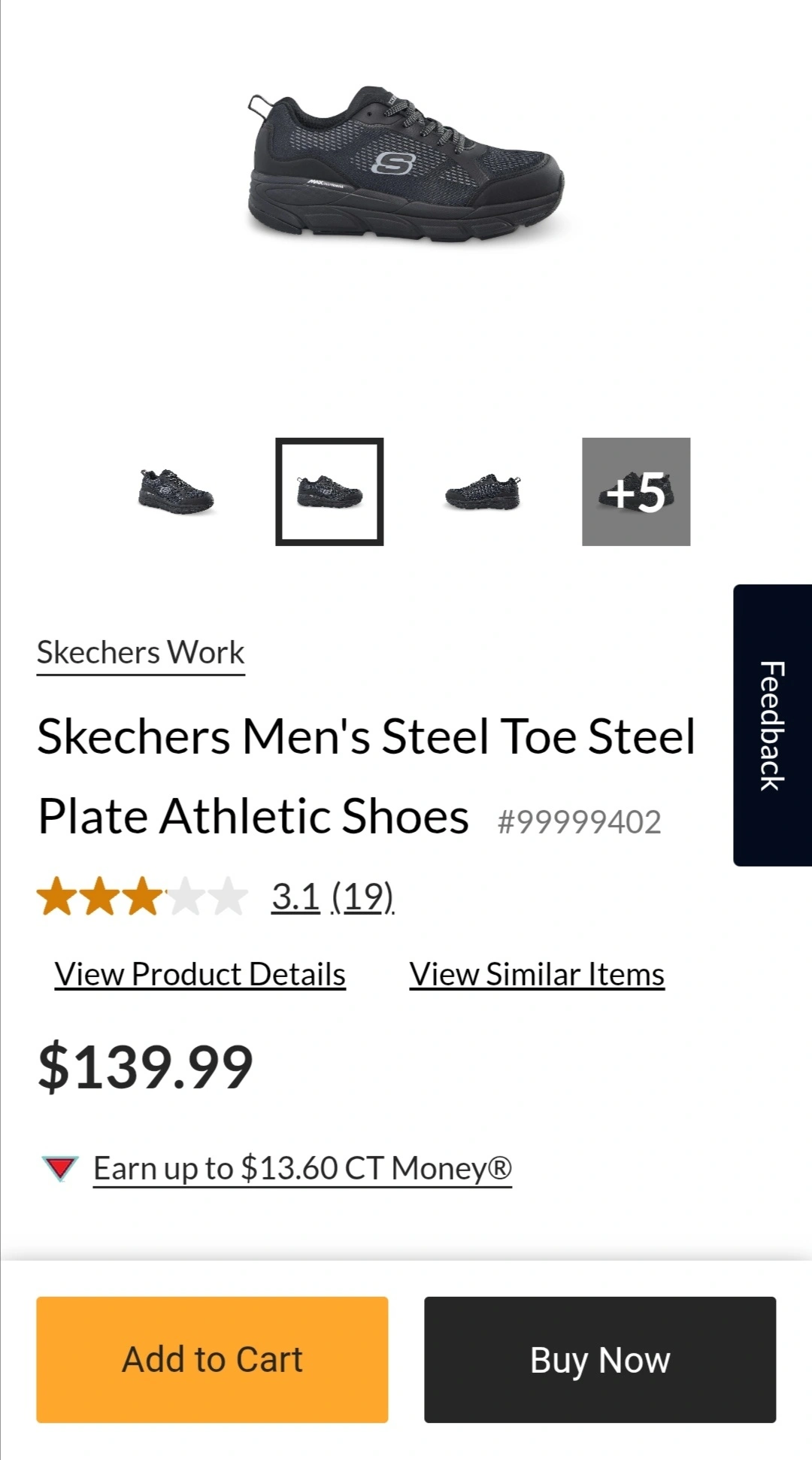Open the (19) reviews count link
Screen dimensions: 812x1460
point(362,897)
